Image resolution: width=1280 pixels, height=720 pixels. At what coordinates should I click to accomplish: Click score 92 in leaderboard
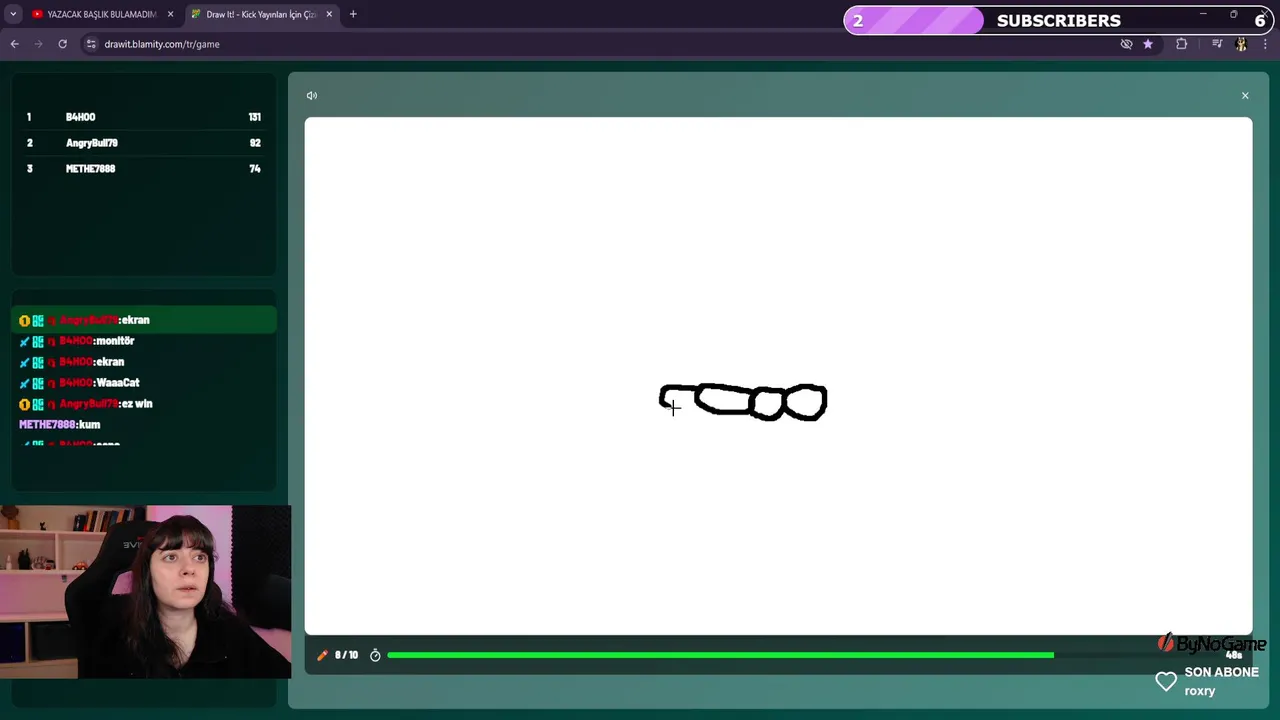click(x=255, y=143)
